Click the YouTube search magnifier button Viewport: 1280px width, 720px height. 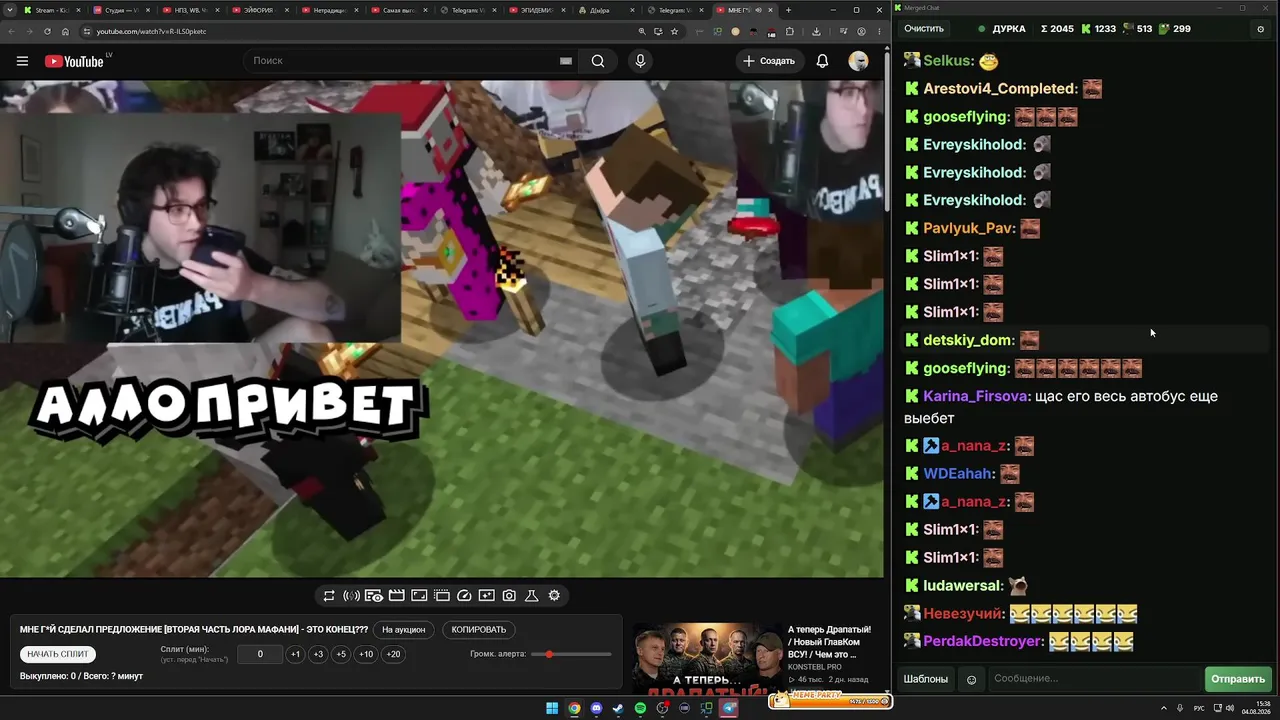[598, 61]
